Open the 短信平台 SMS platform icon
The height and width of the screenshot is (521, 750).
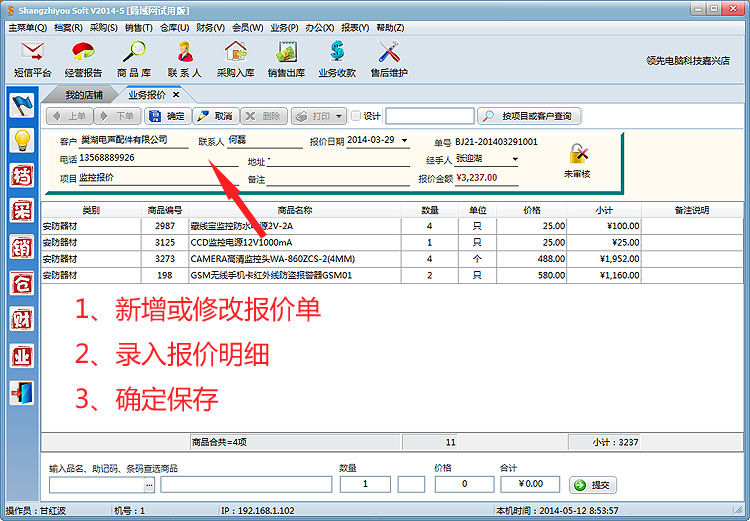(32, 58)
